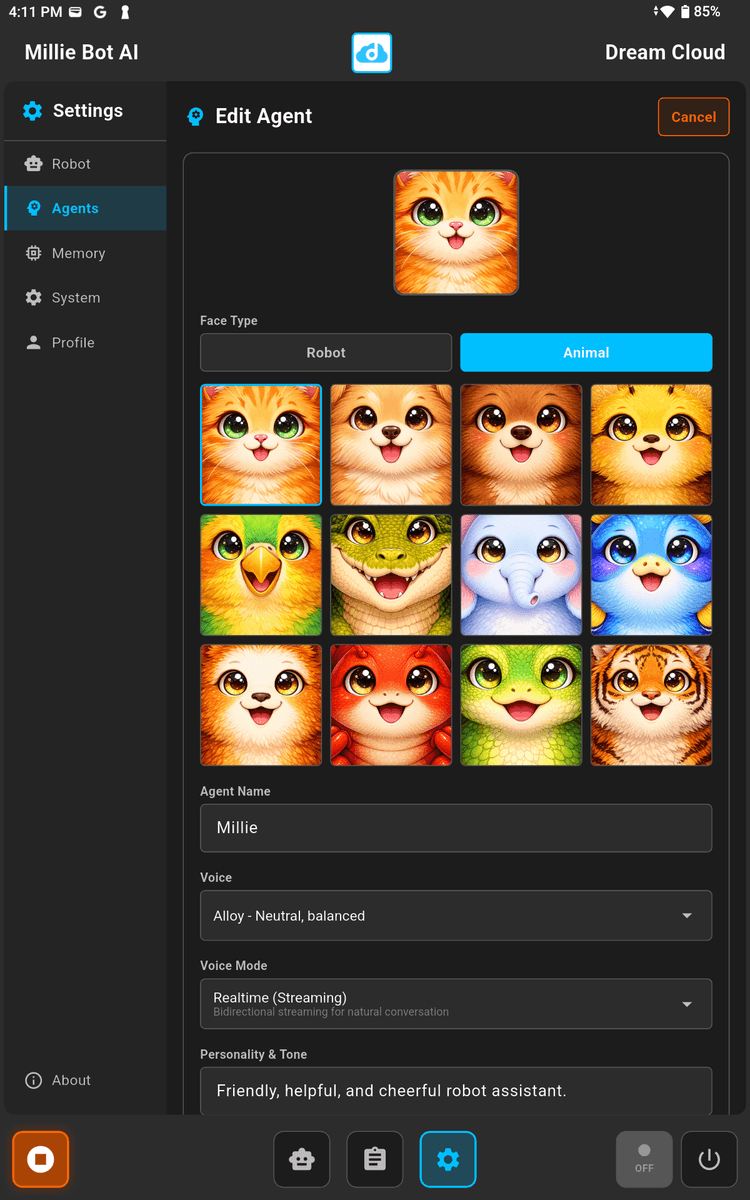Choose the crocodile face
The image size is (750, 1200).
pyautogui.click(x=391, y=575)
